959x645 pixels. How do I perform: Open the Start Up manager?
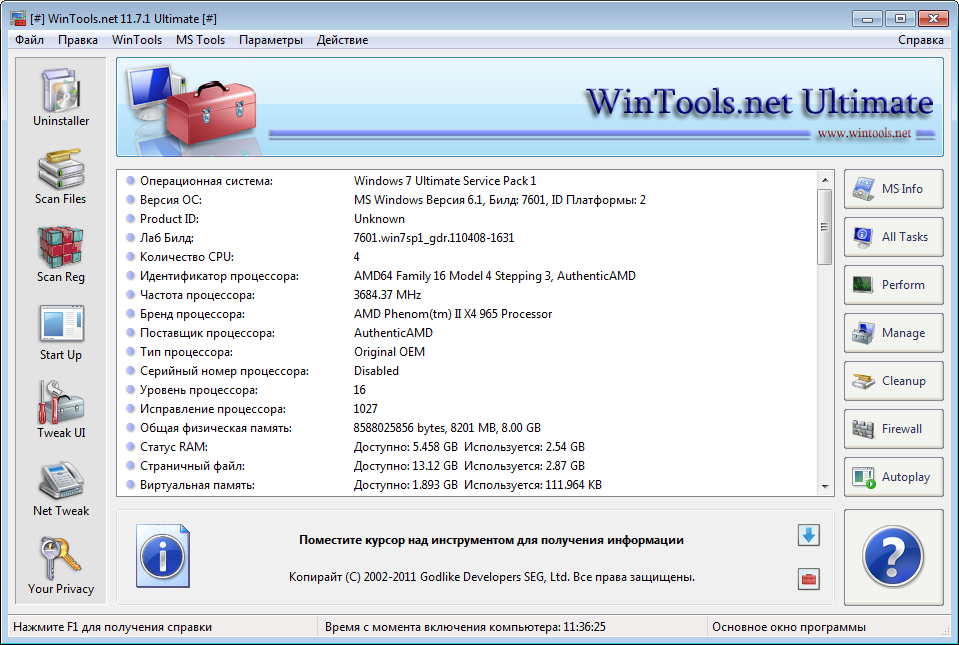coord(61,333)
